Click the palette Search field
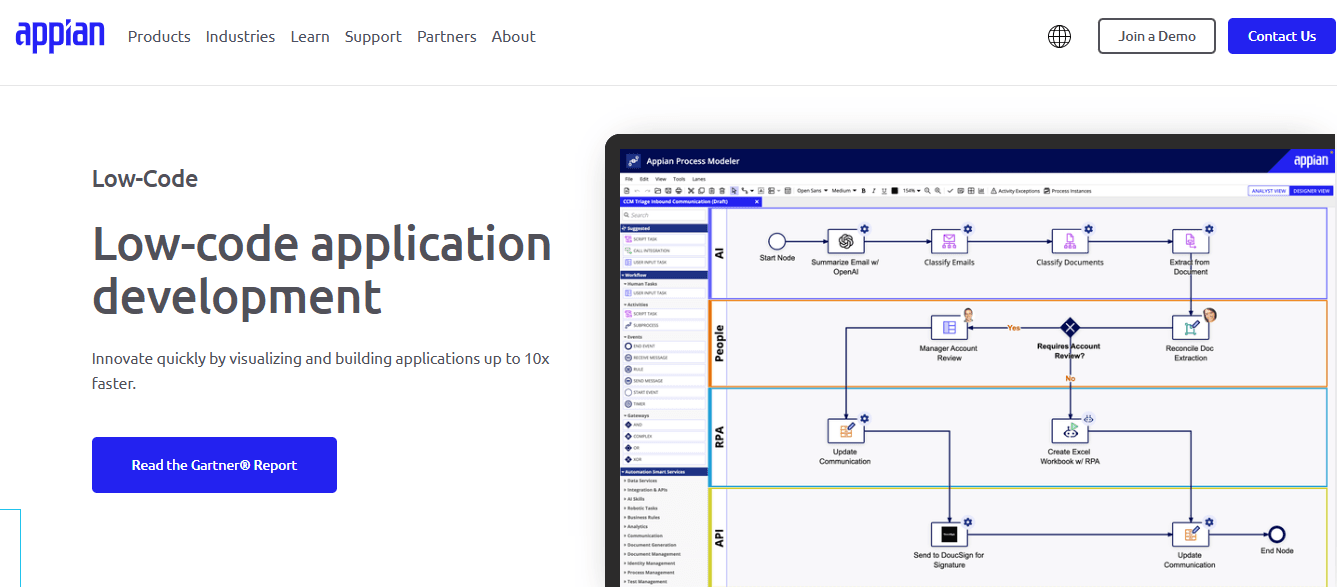1337x587 pixels. 664,215
